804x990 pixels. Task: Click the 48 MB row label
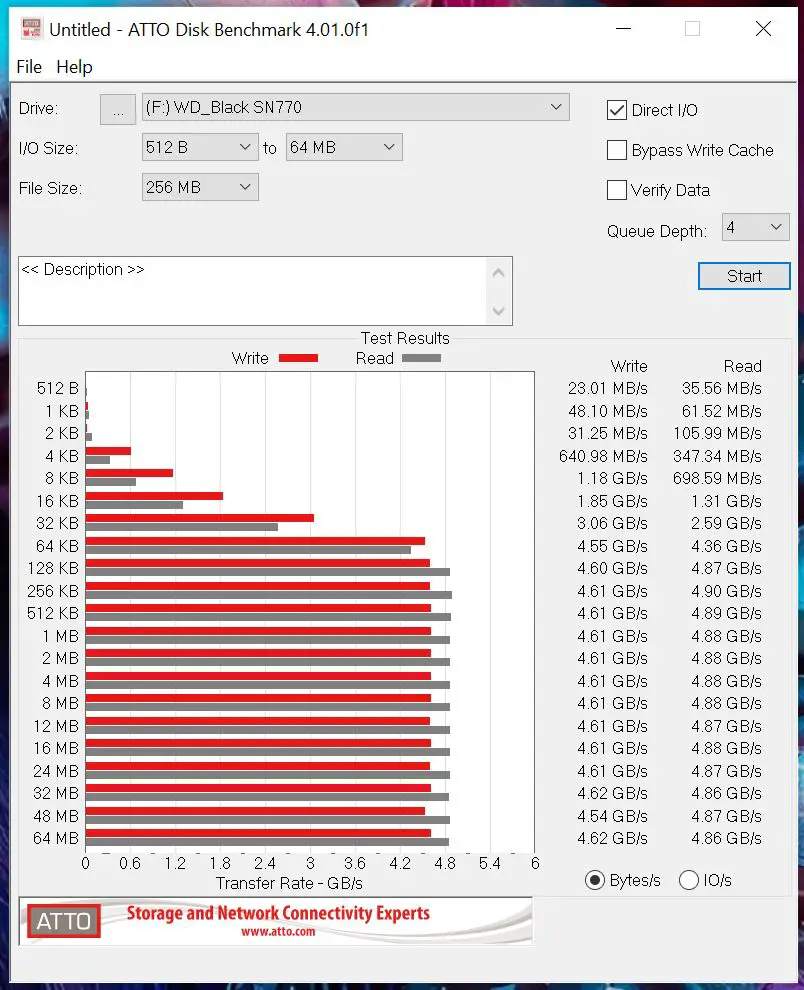coord(56,816)
